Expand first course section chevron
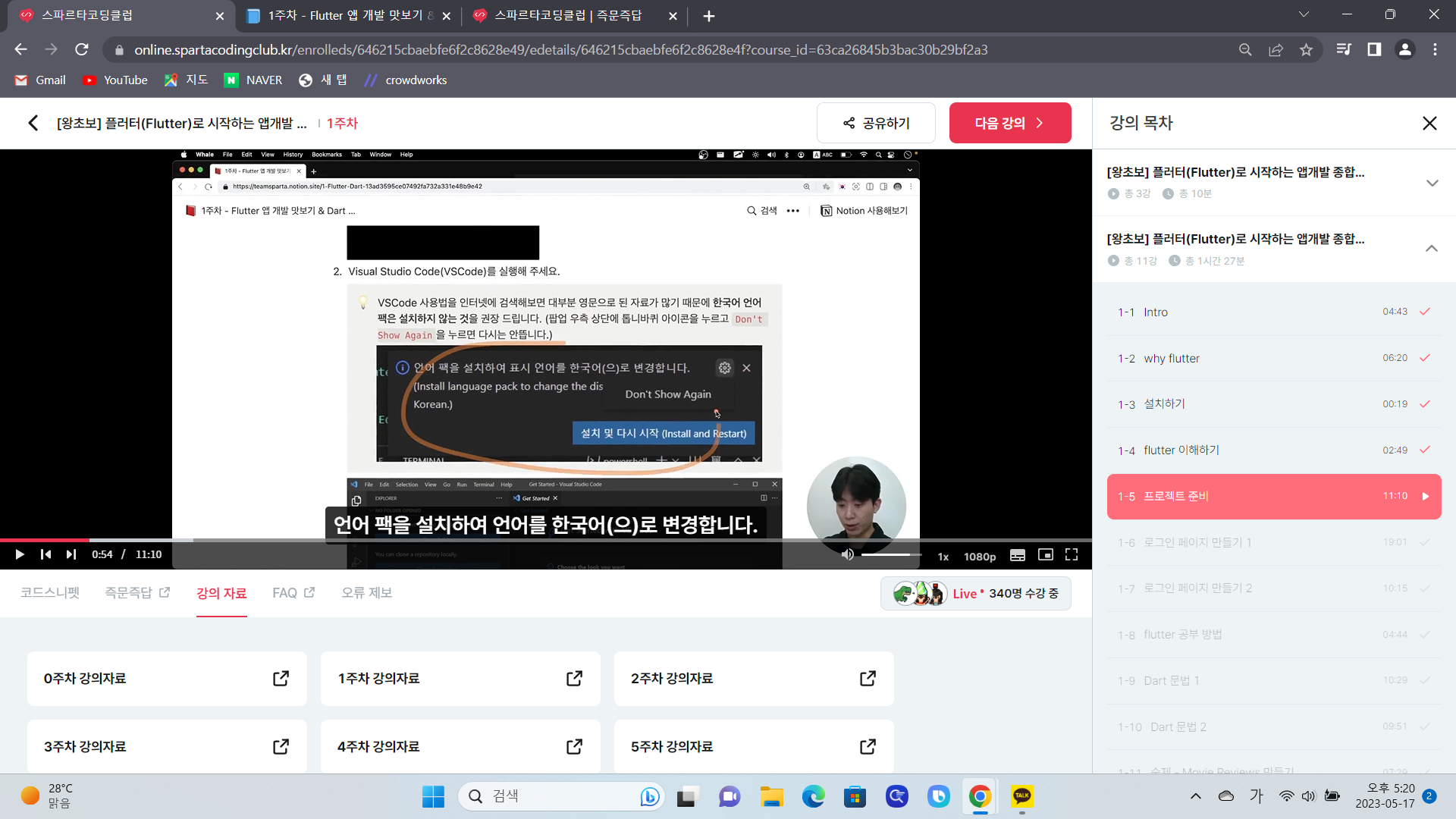Image resolution: width=1456 pixels, height=819 pixels. [x=1432, y=183]
